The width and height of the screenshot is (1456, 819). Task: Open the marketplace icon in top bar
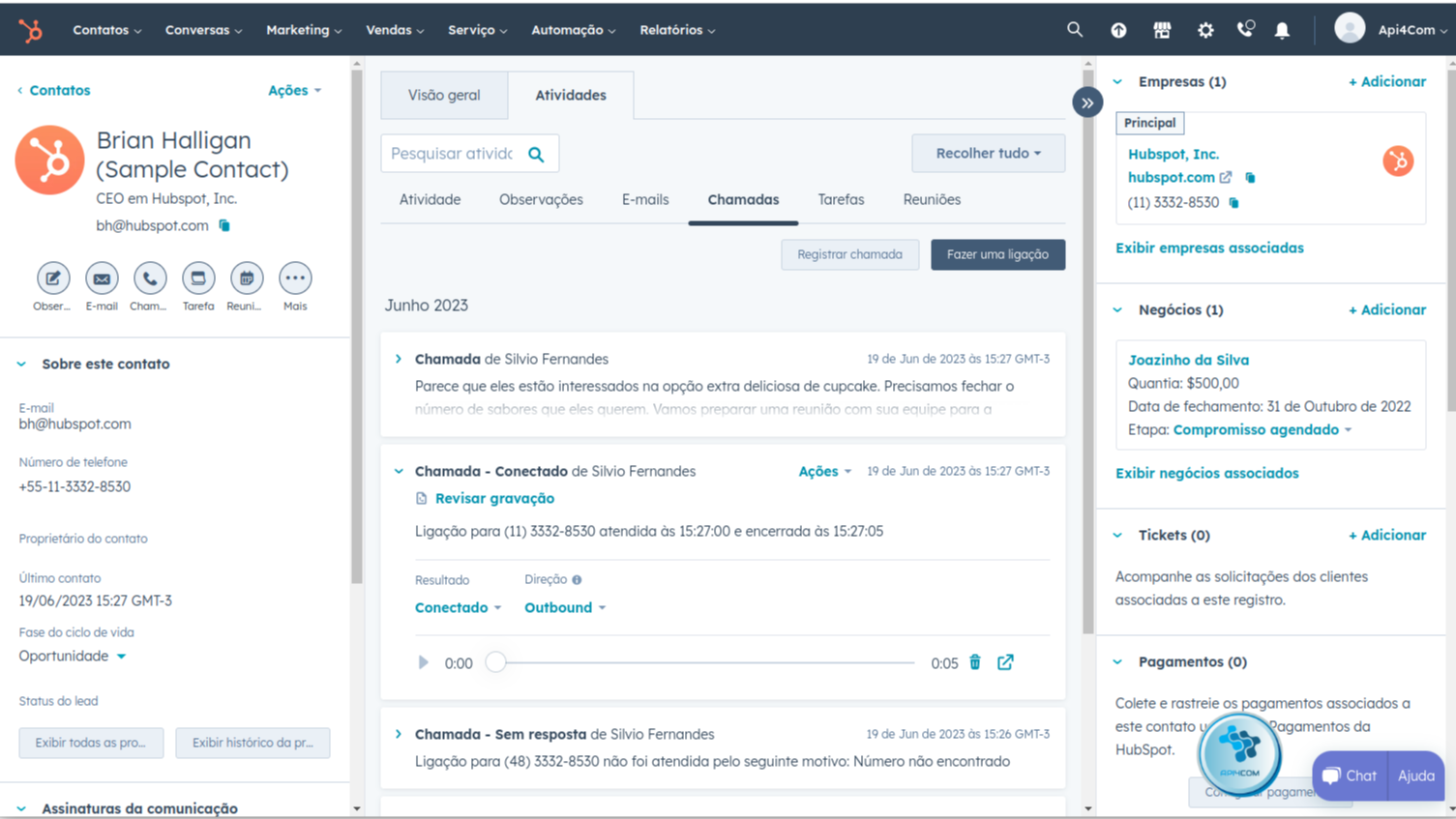[1162, 30]
